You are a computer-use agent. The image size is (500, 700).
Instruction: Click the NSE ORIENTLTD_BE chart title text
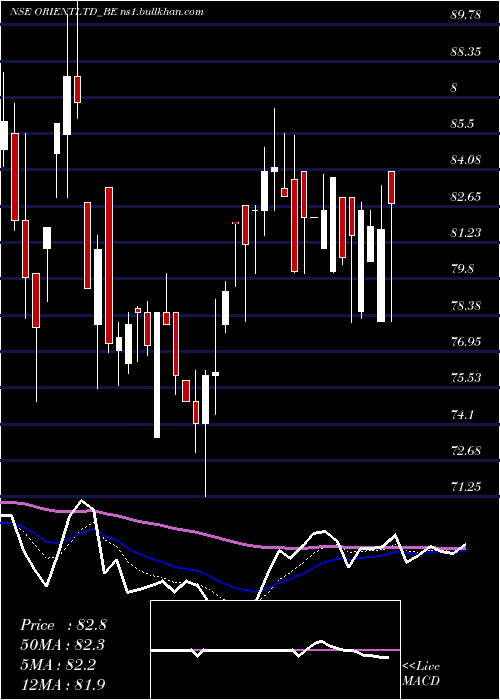107,12
